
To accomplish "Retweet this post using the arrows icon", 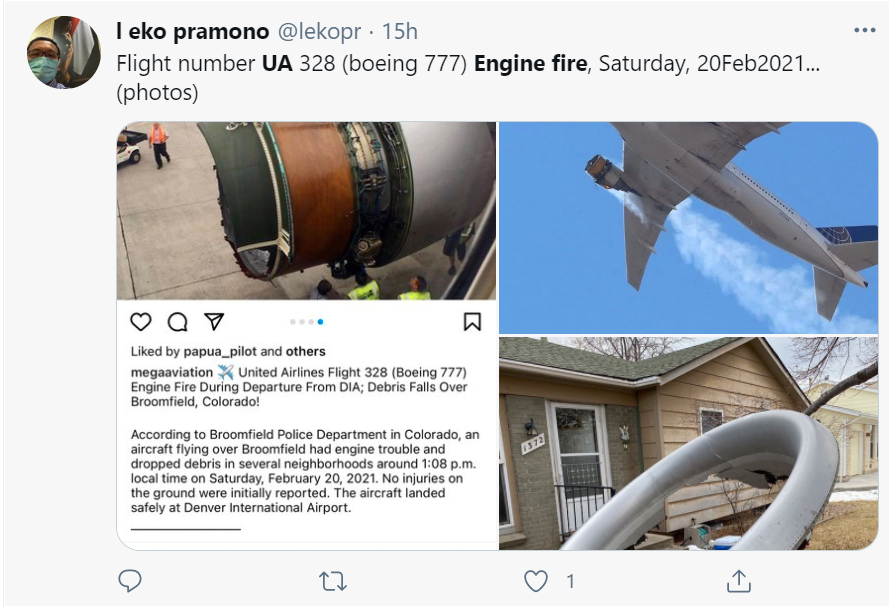I will tap(333, 581).
